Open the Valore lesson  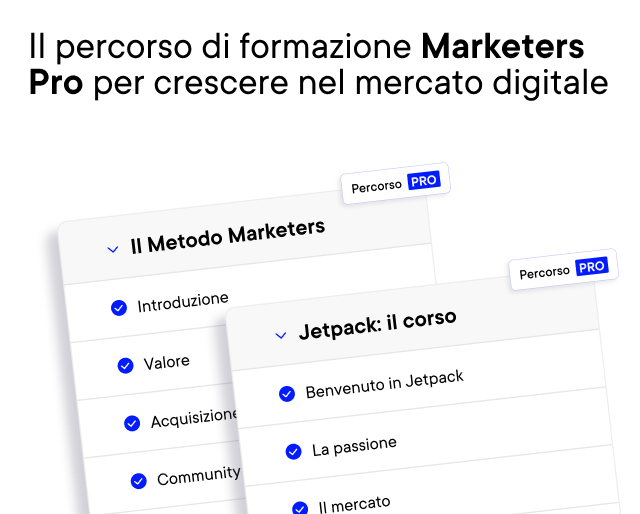(x=166, y=362)
